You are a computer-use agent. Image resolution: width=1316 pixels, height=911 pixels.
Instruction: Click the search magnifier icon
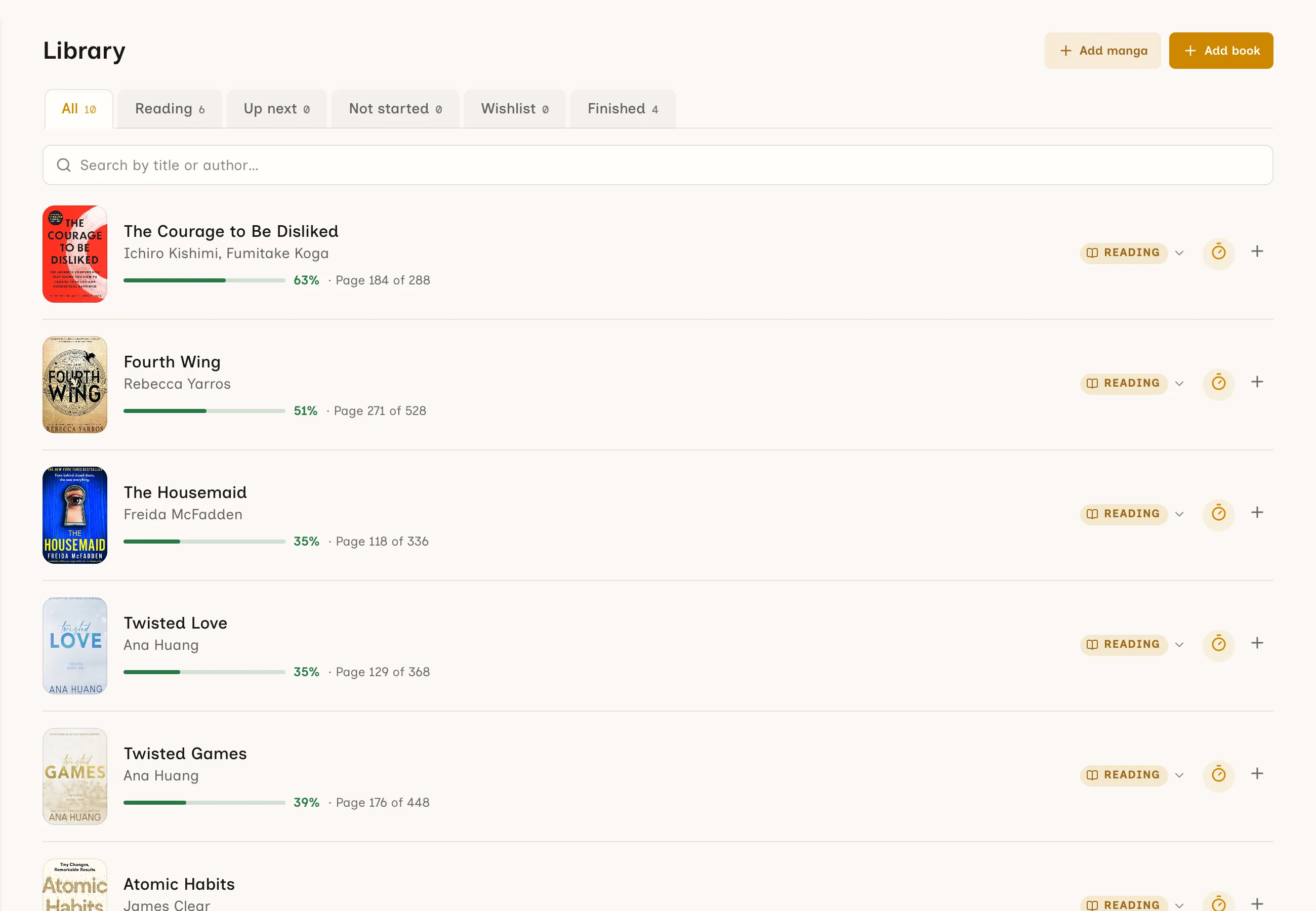[x=64, y=165]
